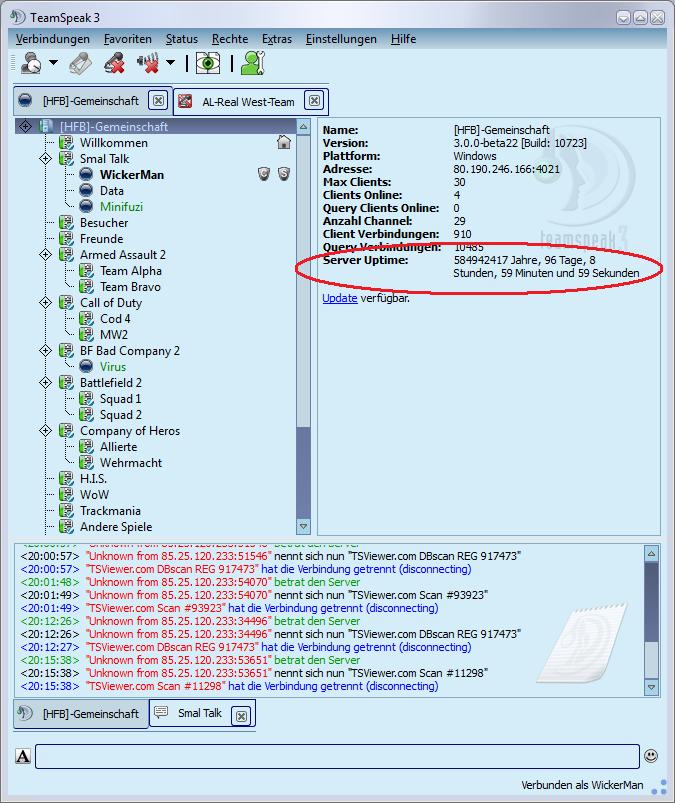The width and height of the screenshot is (675, 803).
Task: Open the Status menu
Action: (182, 39)
